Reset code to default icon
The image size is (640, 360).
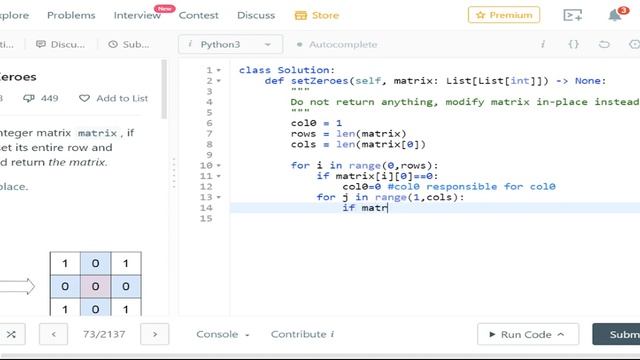[604, 44]
